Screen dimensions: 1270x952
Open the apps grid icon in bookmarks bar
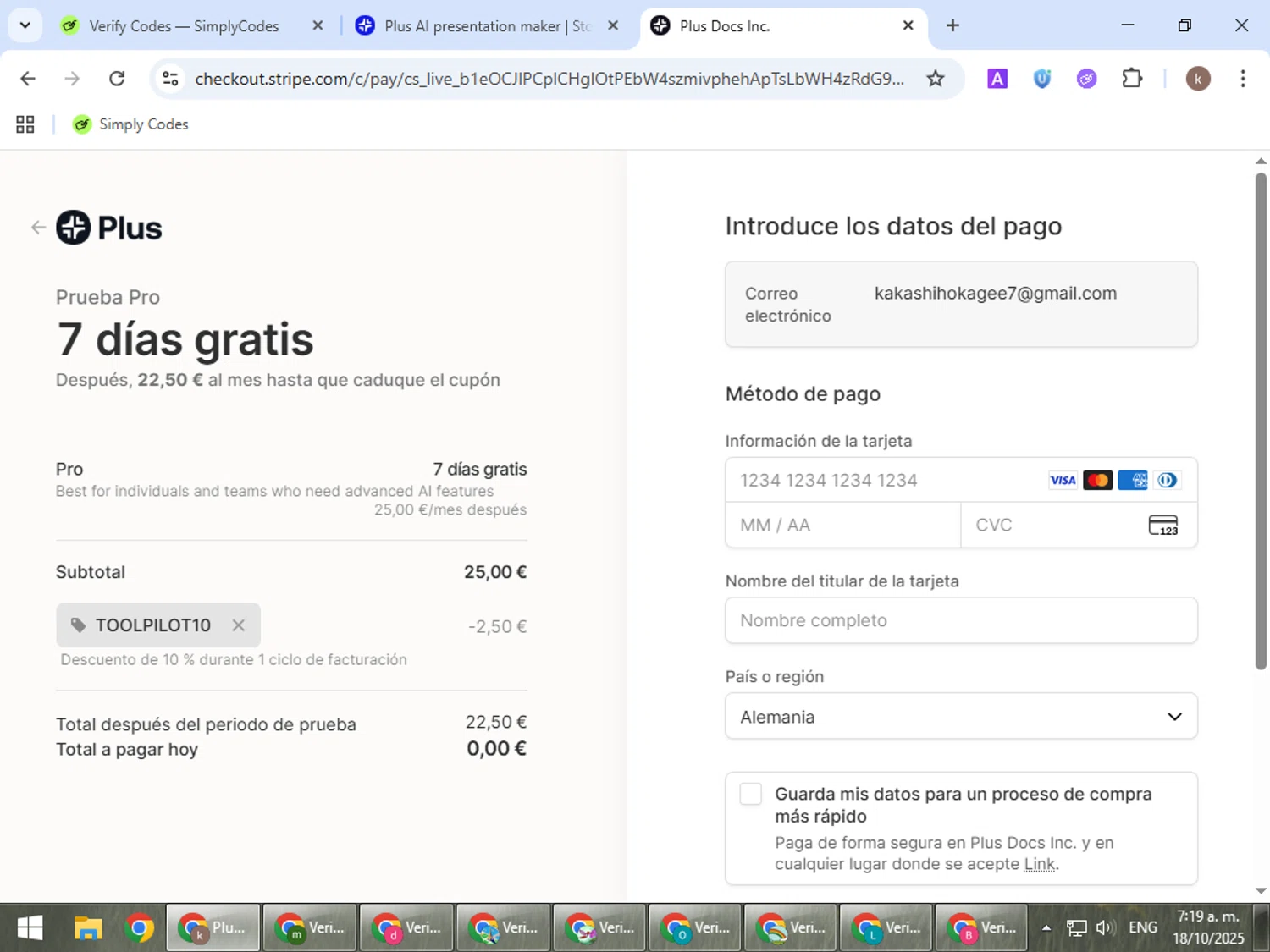(25, 124)
